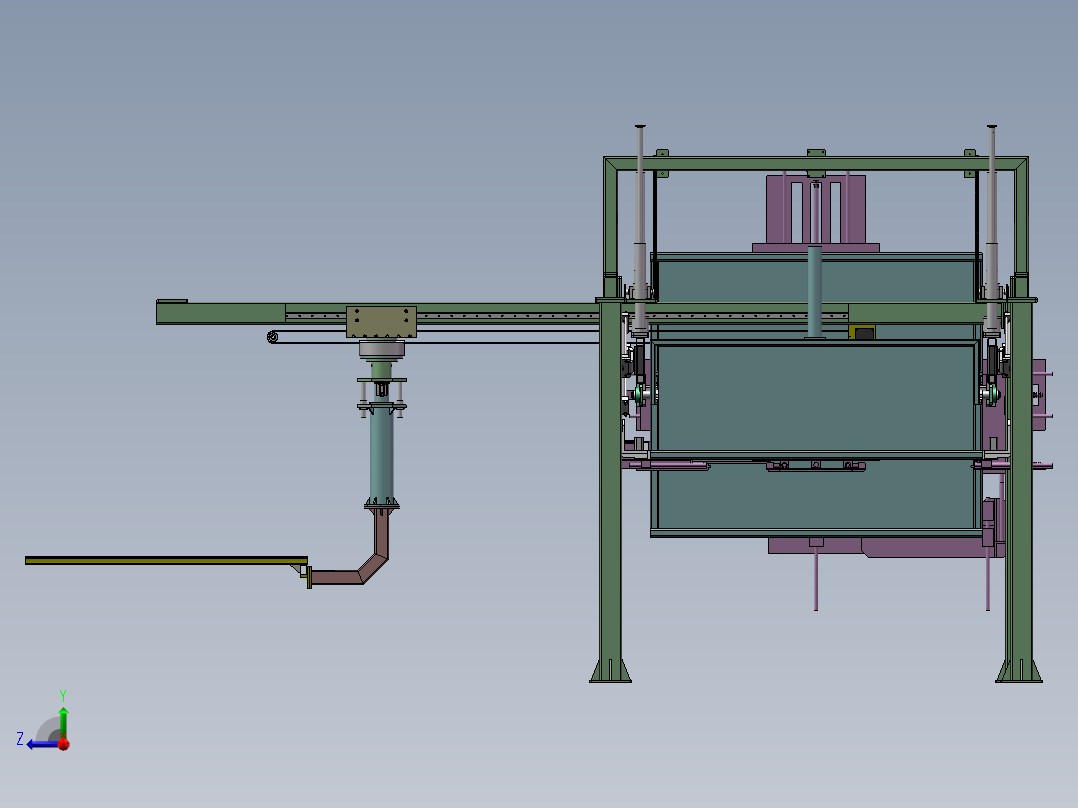
Task: Click the blue Z axis arrow on triad
Action: tap(35, 743)
